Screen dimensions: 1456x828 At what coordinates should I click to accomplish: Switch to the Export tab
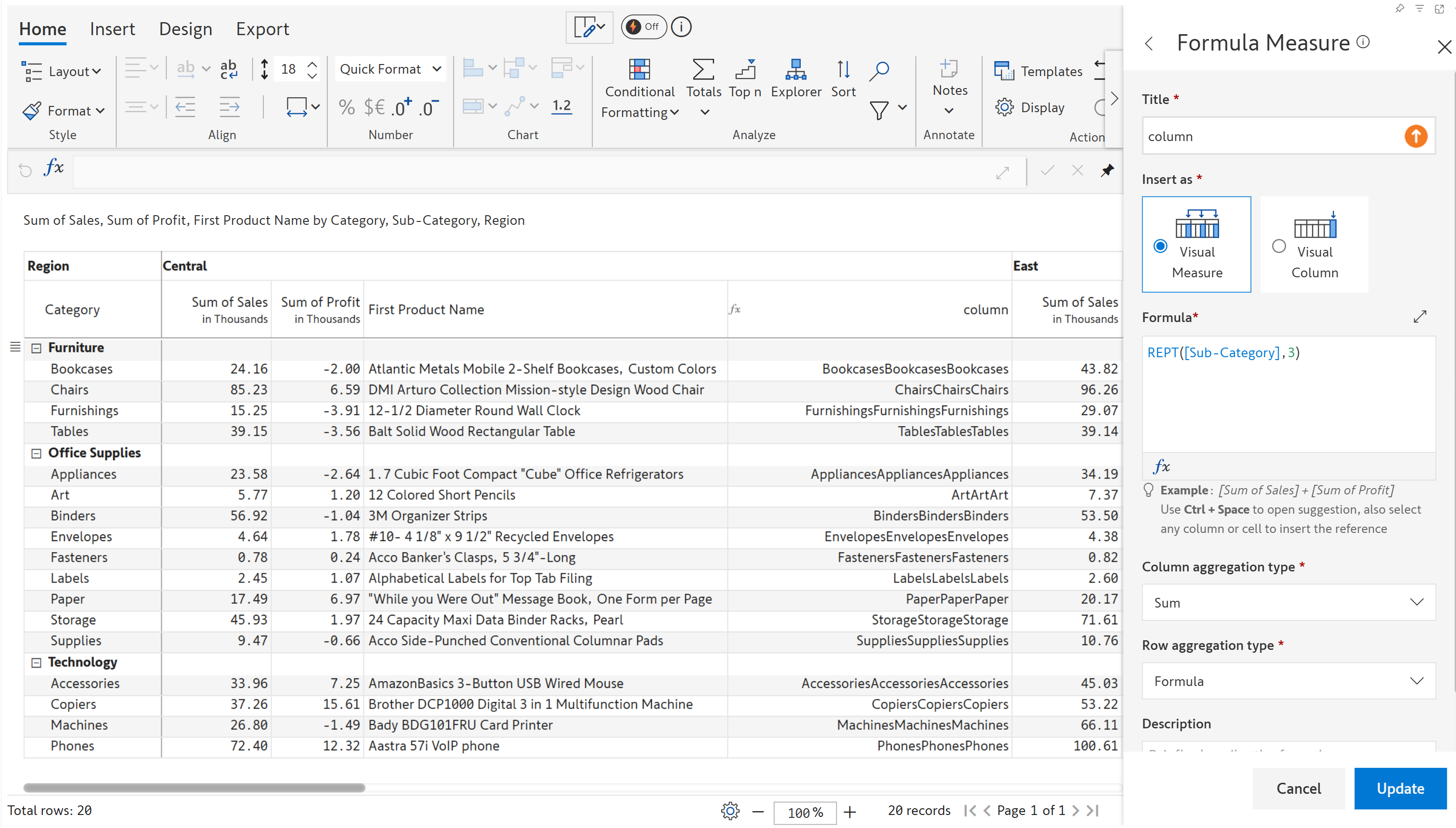pos(262,29)
